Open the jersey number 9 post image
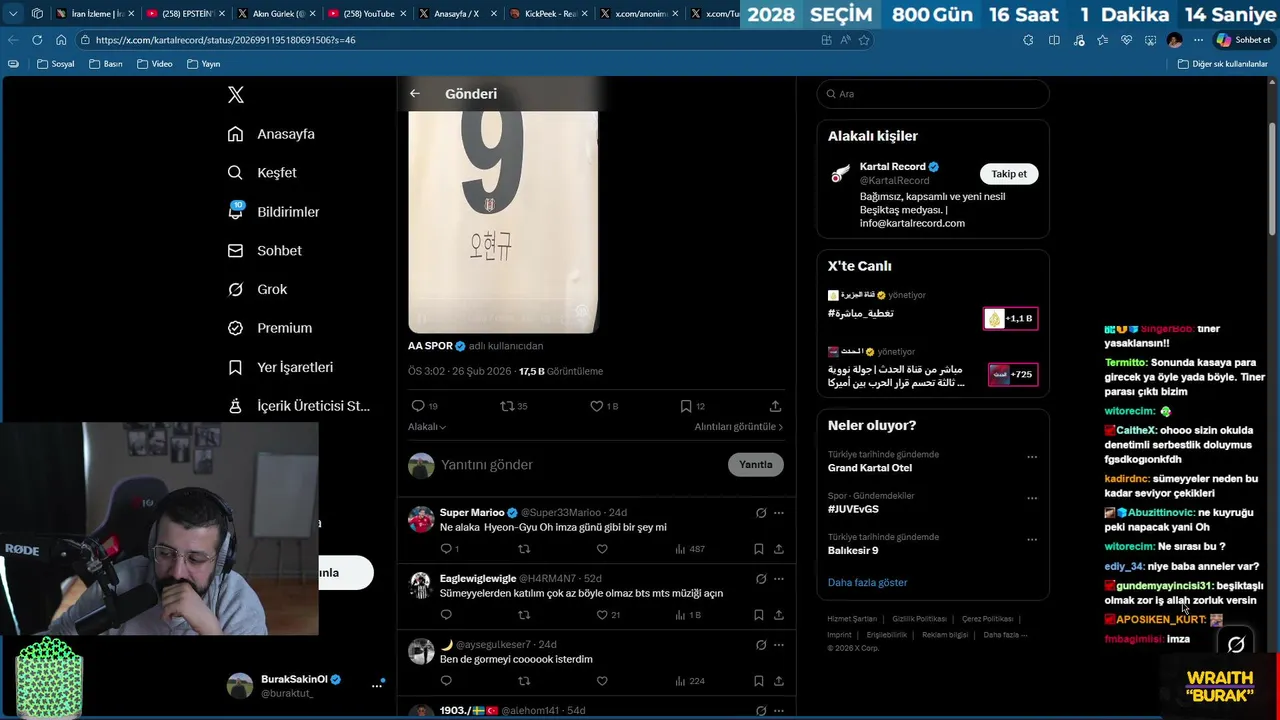 pos(503,222)
